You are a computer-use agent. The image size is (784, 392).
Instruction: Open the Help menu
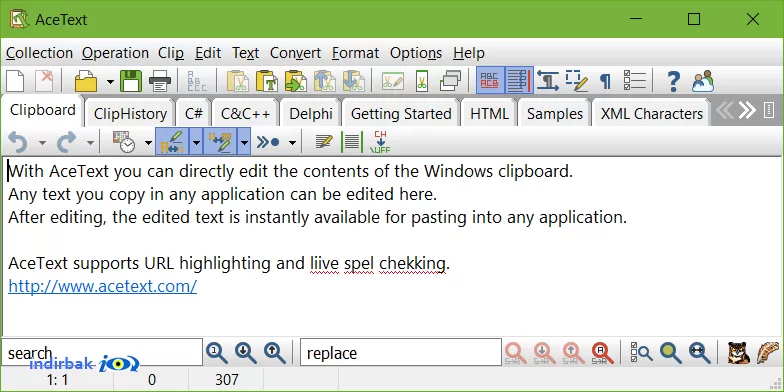click(x=468, y=53)
